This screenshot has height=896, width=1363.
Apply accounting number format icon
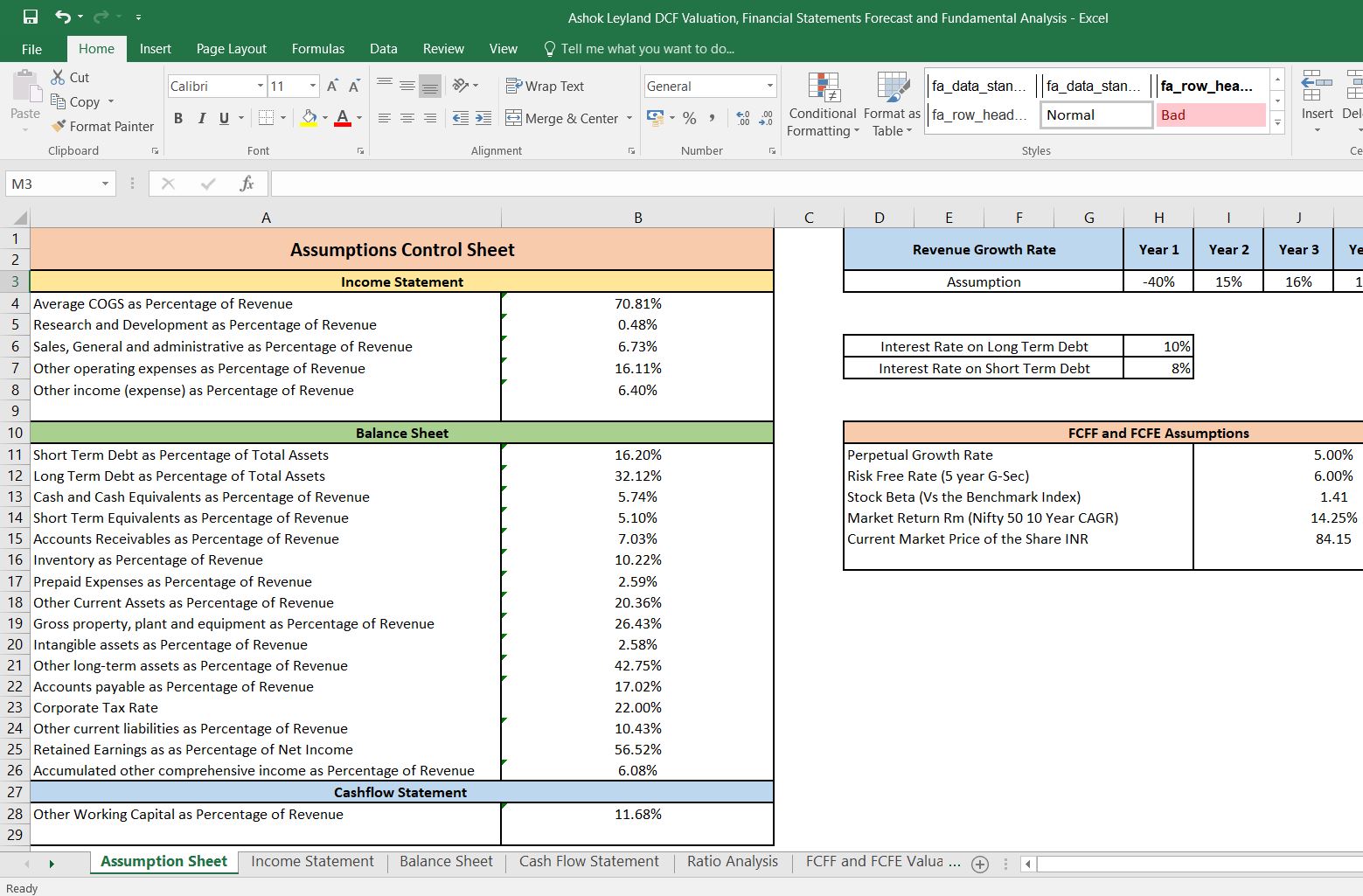pyautogui.click(x=654, y=117)
